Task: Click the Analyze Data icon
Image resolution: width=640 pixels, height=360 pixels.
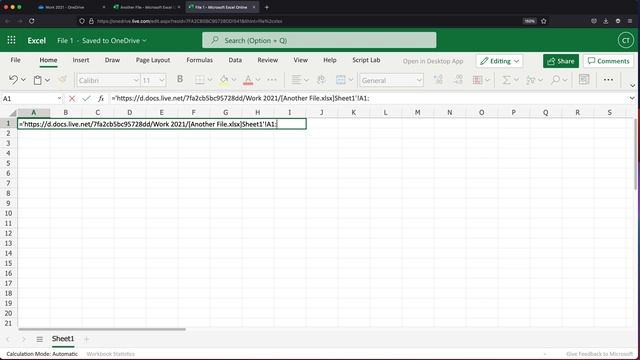Action: click(584, 80)
